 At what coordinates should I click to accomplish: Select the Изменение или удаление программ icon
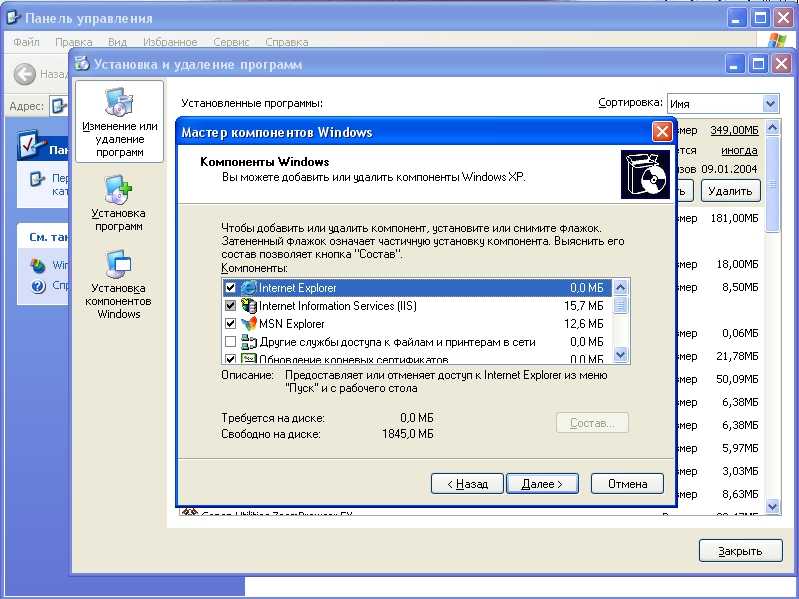119,101
